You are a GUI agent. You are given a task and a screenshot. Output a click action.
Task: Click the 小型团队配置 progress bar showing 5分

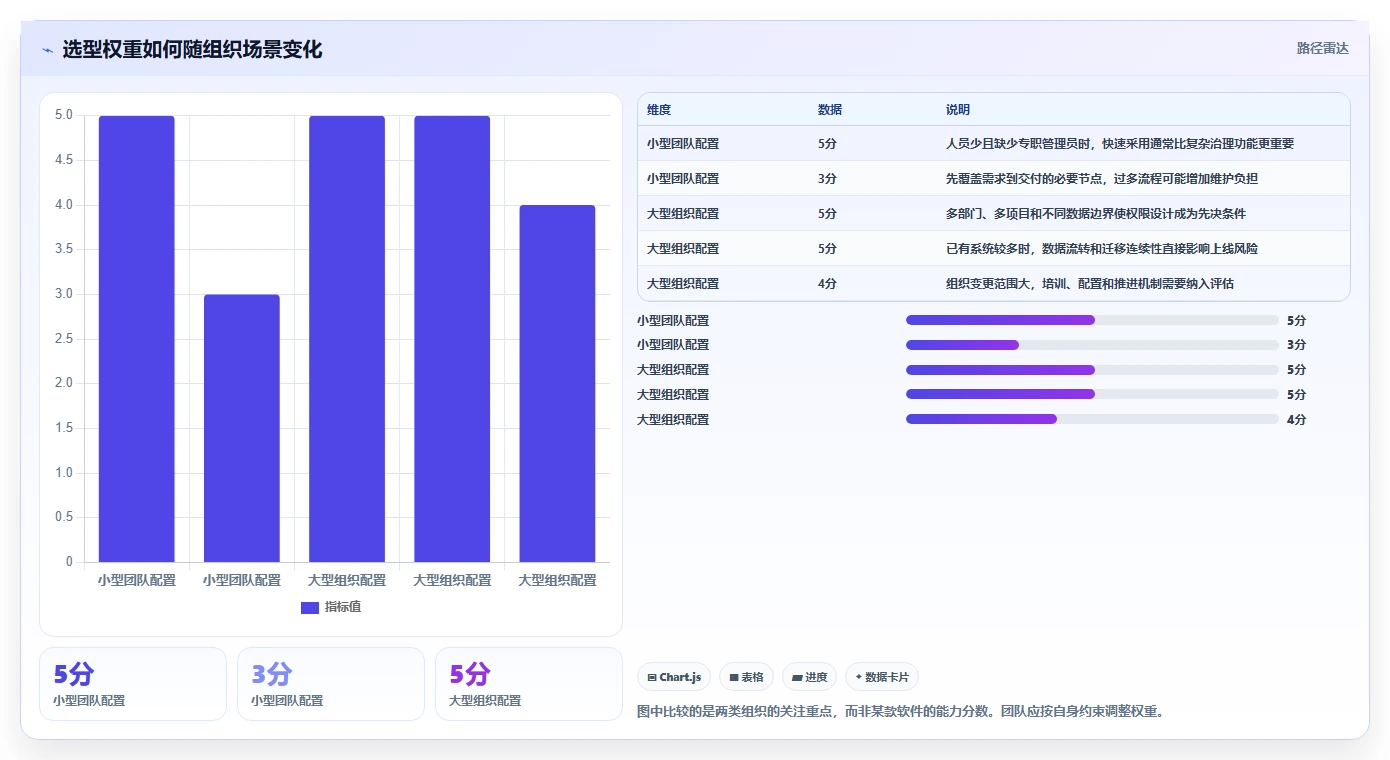tap(1092, 320)
